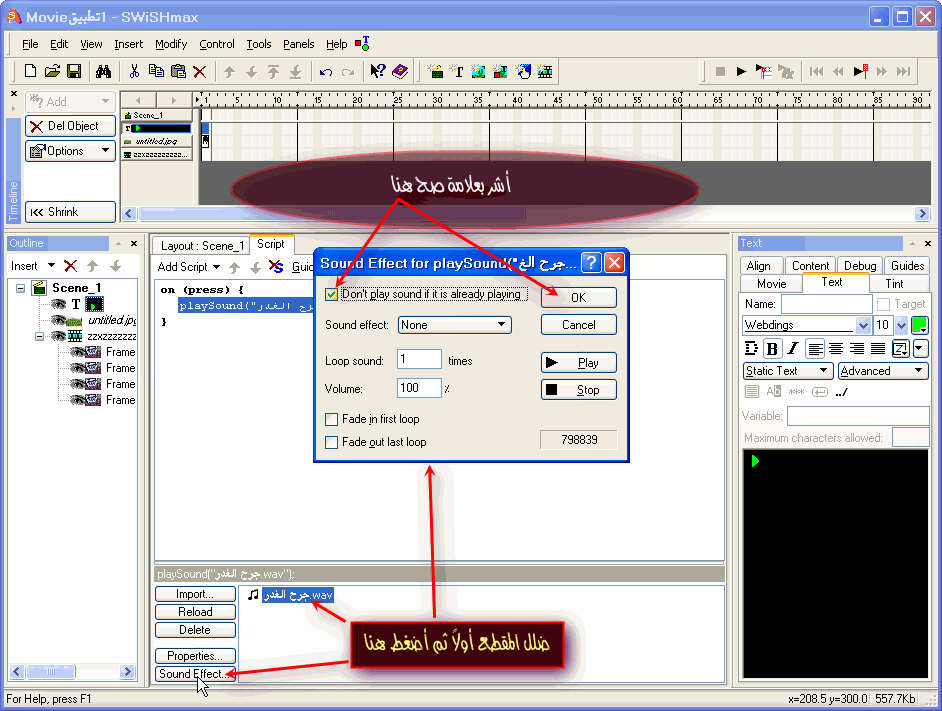The width and height of the screenshot is (942, 711).
Task: Switch to the Tint tab
Action: click(894, 284)
